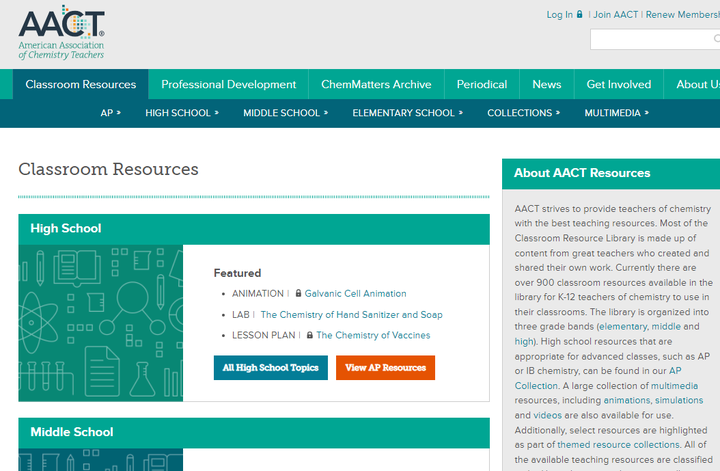Viewport: 720px width, 471px height.
Task: Open The Chemistry of Hand Sanitizer and Soap
Action: (351, 314)
